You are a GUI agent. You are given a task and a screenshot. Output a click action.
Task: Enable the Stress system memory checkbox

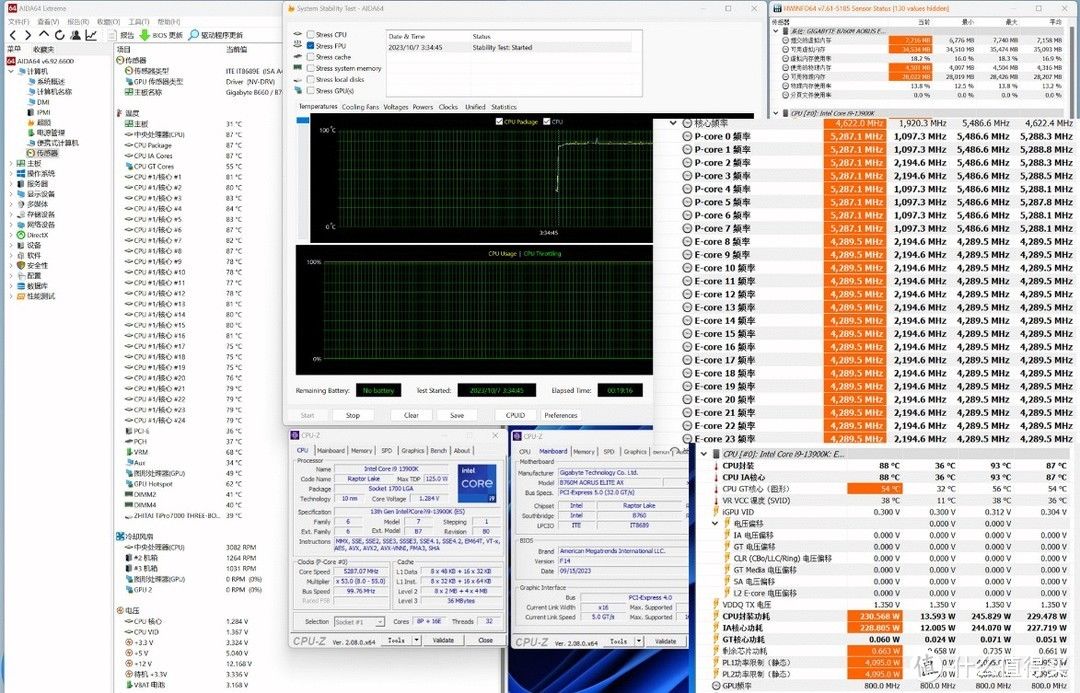click(311, 68)
